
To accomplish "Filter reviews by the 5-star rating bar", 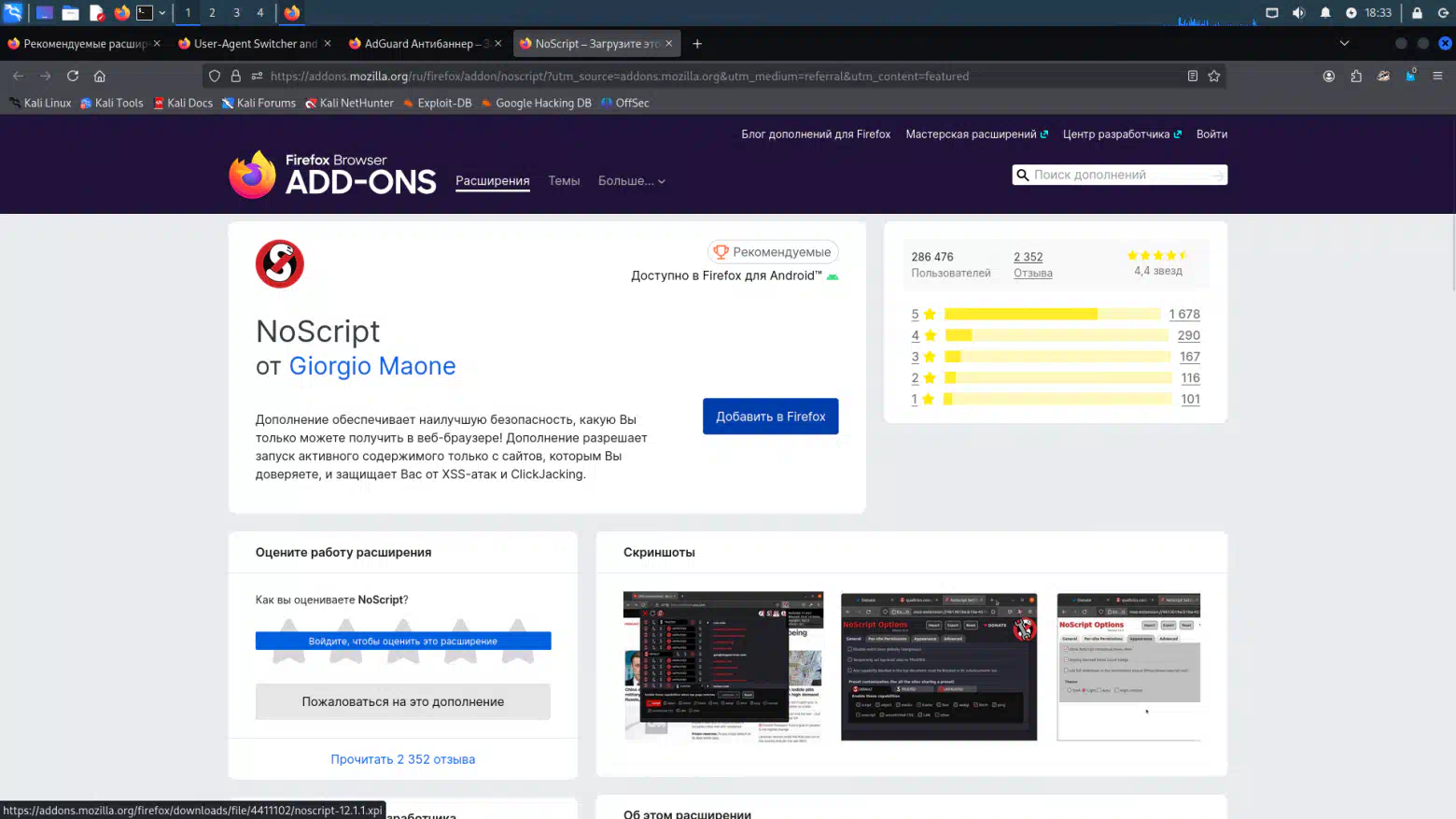I will click(1055, 315).
